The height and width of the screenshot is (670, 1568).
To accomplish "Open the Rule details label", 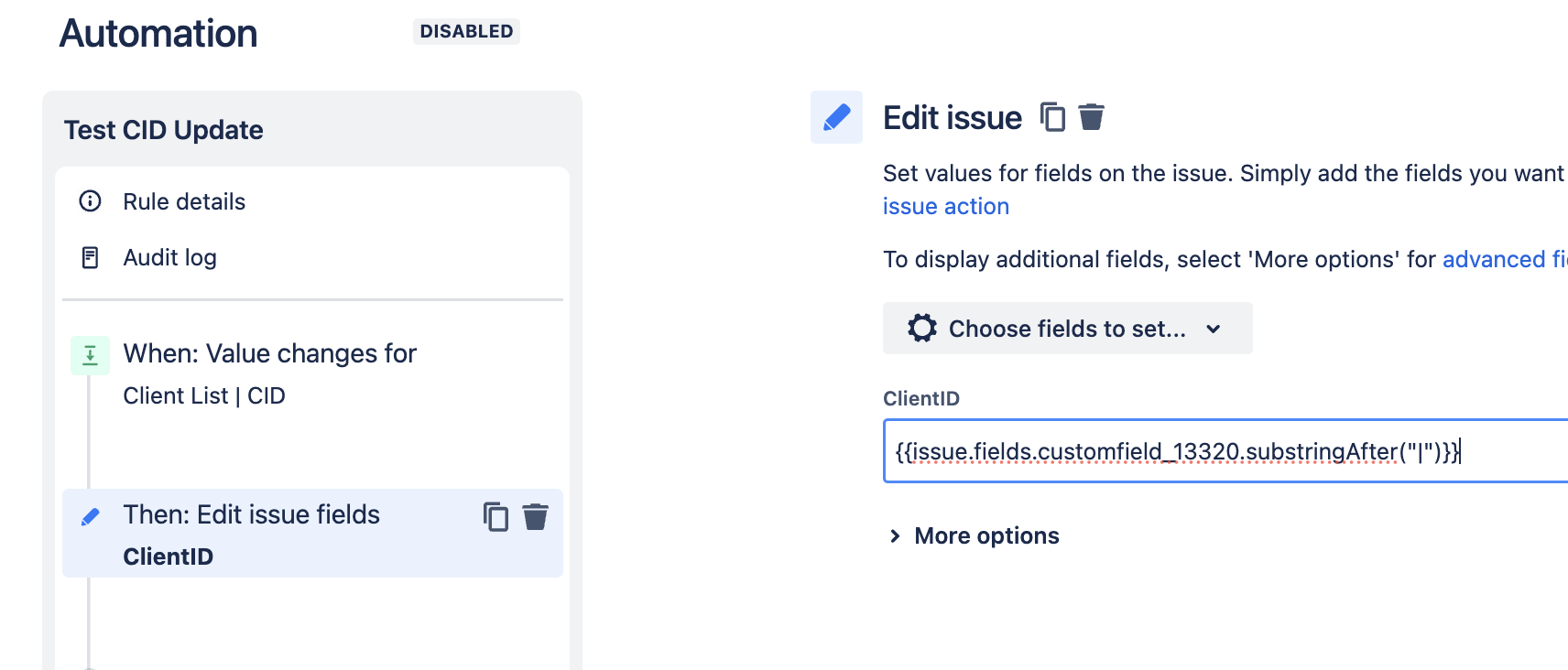I will point(184,201).
